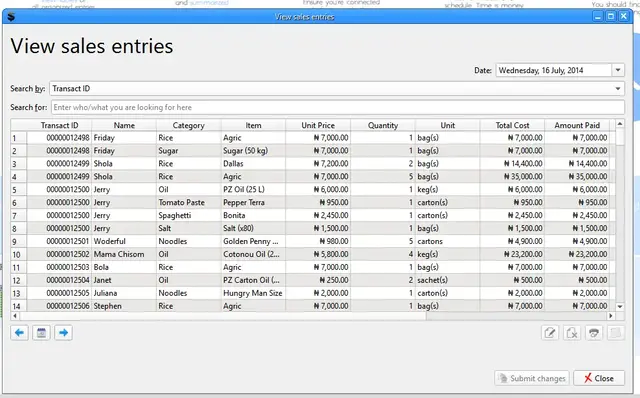Click the 'Tomato Paste' category cell
640x398 pixels.
(x=189, y=202)
